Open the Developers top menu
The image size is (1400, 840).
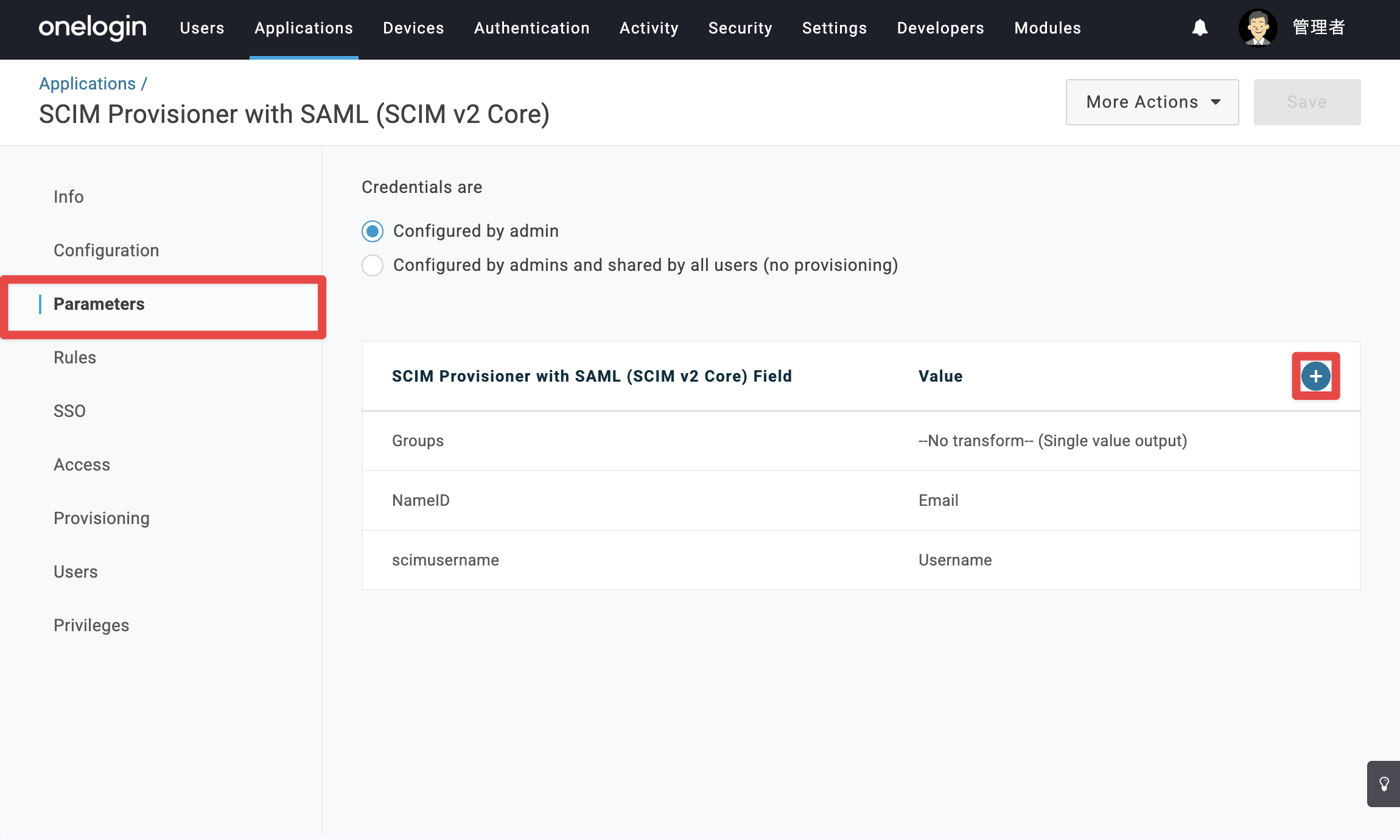click(x=940, y=28)
